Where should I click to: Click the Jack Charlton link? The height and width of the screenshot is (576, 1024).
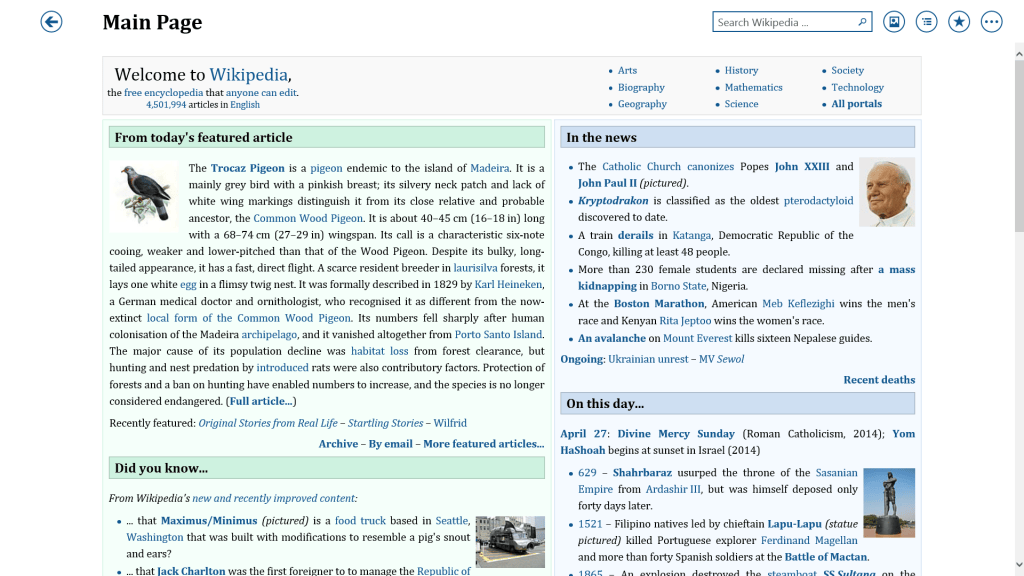[191, 571]
